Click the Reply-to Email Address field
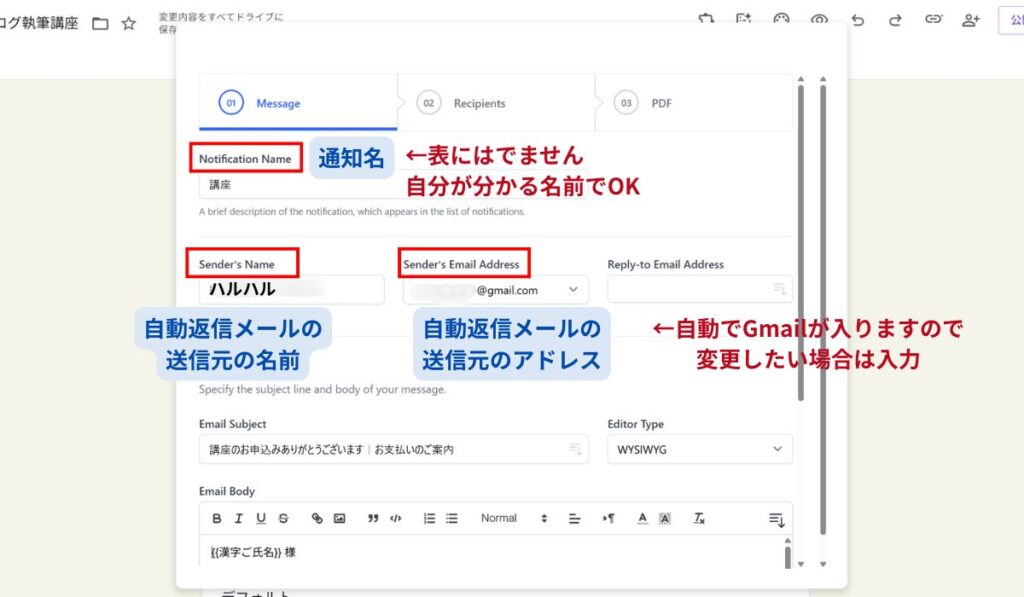 click(x=690, y=290)
